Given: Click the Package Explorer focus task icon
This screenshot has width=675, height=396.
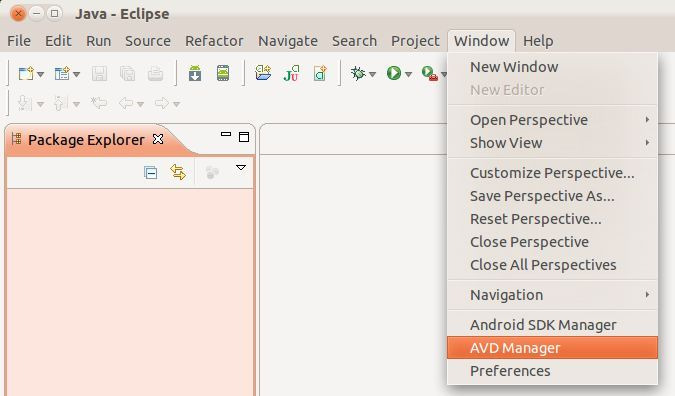Looking at the screenshot, I should [x=212, y=173].
